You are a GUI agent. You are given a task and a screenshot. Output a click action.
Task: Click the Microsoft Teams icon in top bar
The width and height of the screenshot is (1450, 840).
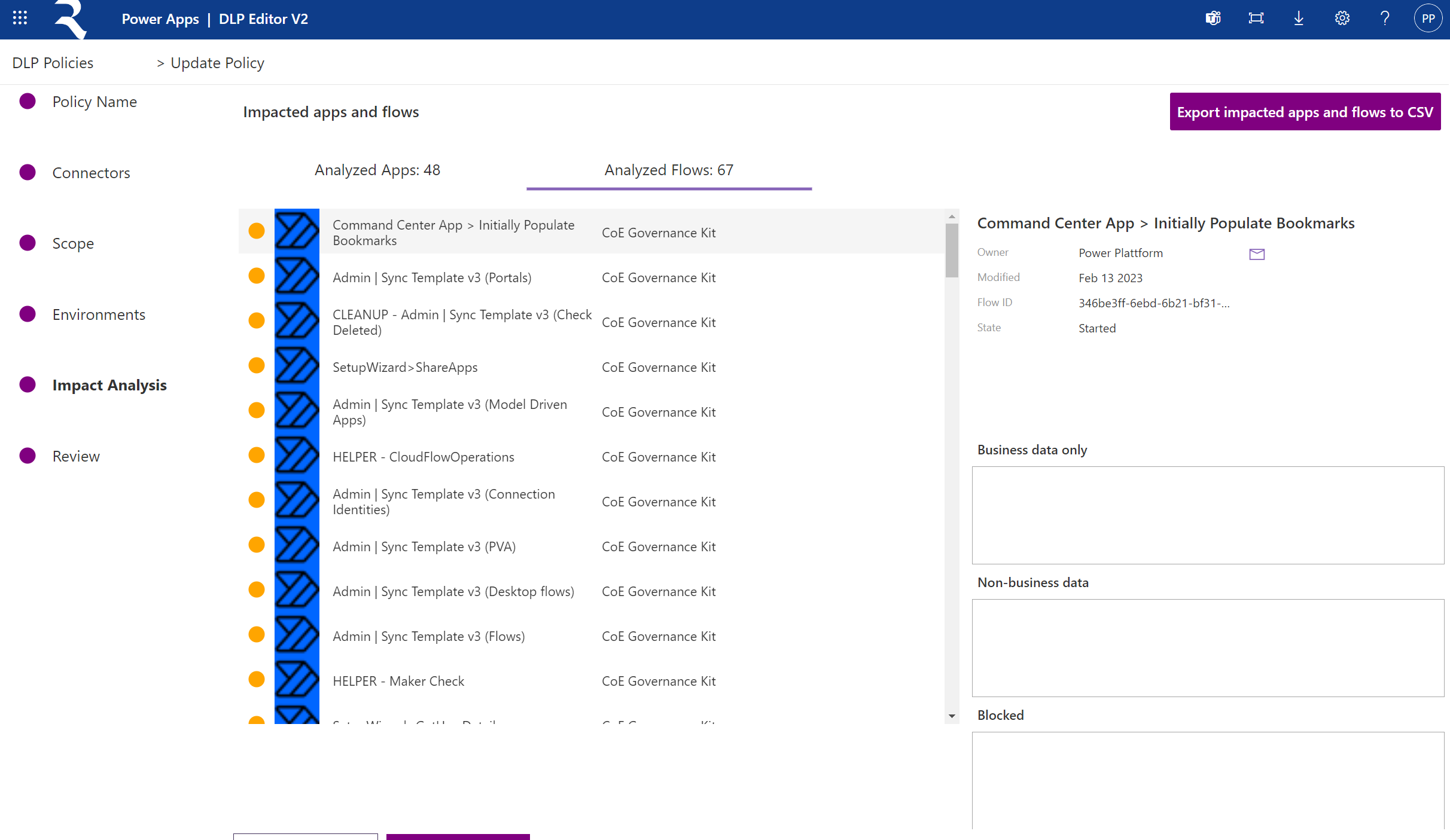coord(1213,18)
